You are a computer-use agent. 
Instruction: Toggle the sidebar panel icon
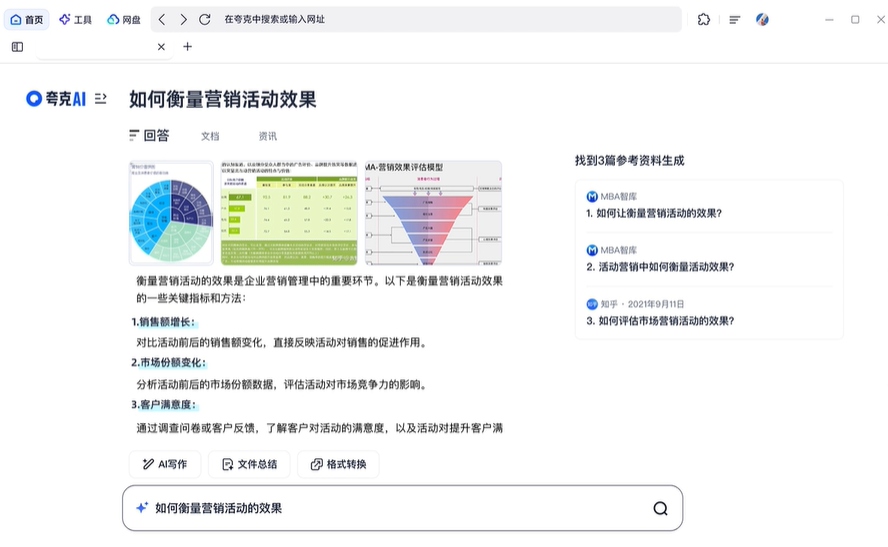pos(18,47)
